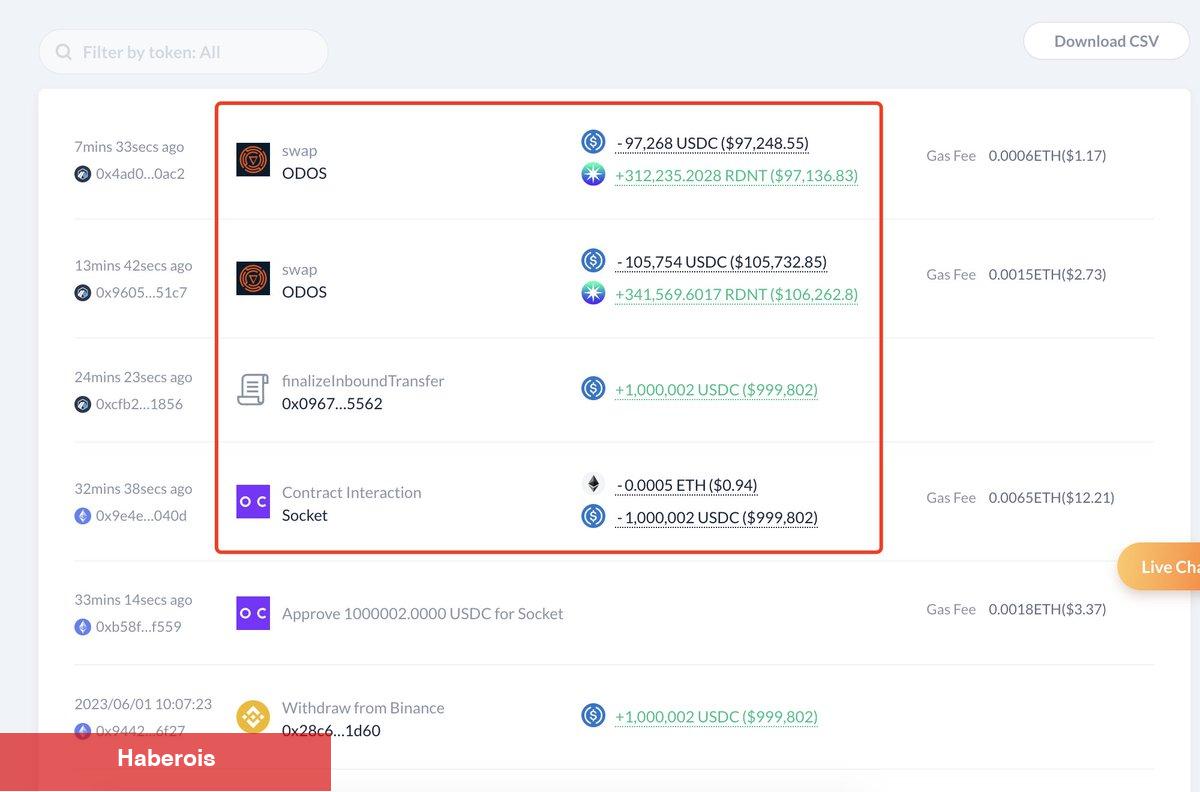The height and width of the screenshot is (792, 1200).
Task: Click -0.0005 ETH ($0.94) amount
Action: [686, 485]
